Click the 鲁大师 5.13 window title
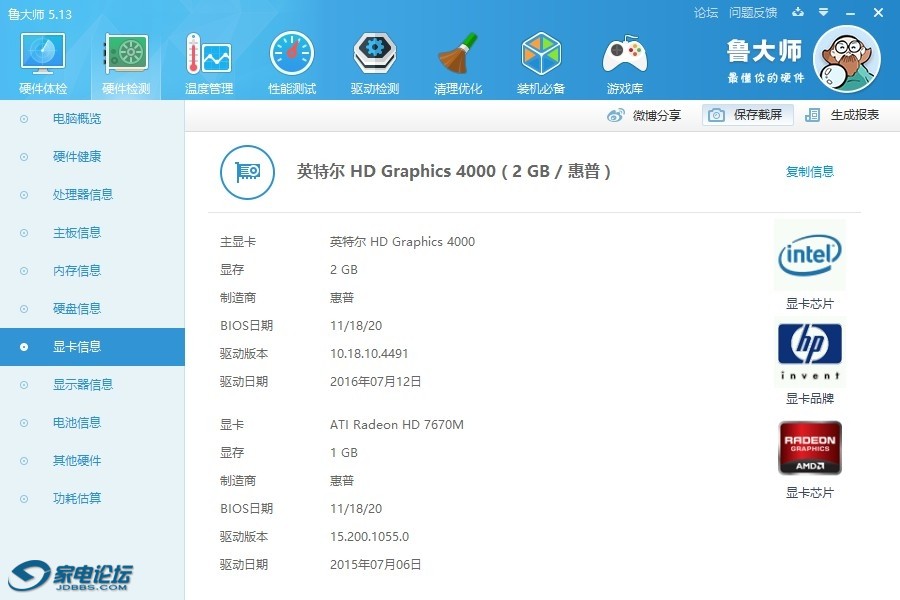Screen dimensions: 900x600 coord(40,14)
